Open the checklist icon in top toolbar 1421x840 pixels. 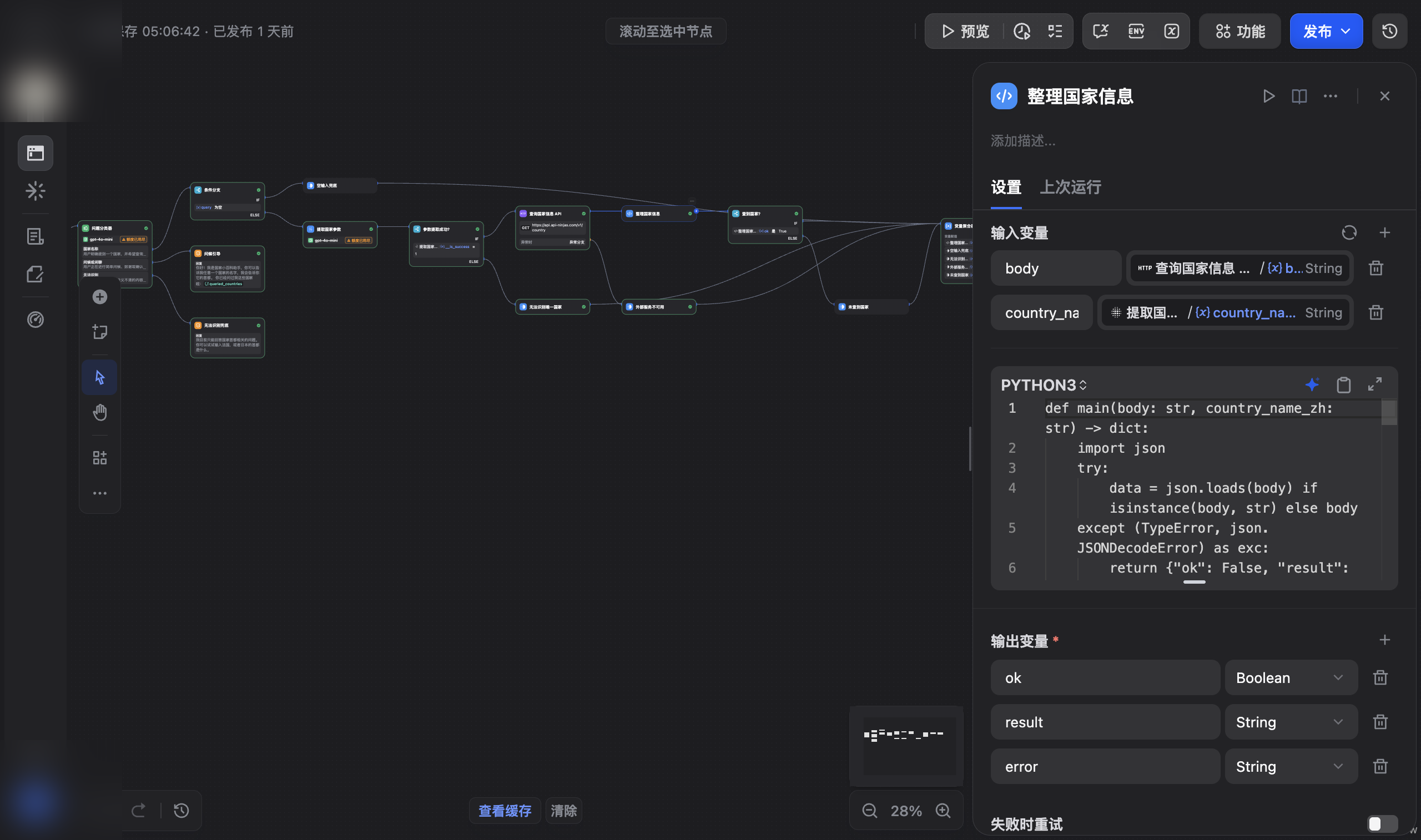(x=1055, y=31)
